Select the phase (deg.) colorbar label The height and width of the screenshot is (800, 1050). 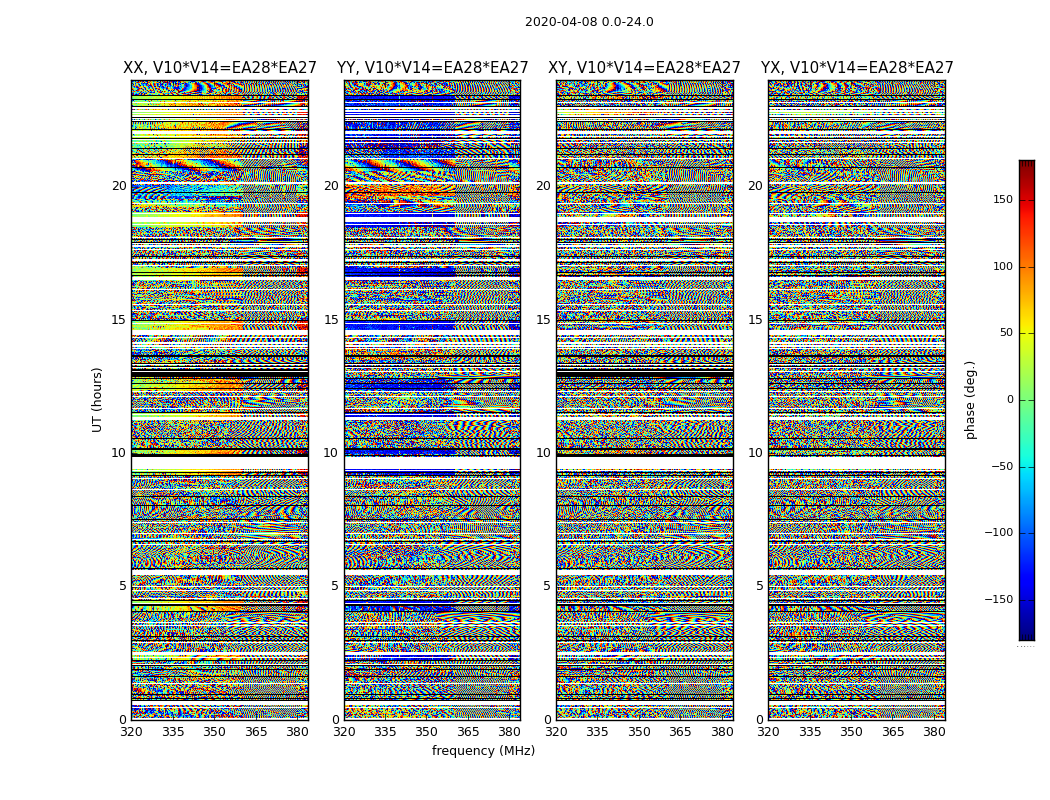(970, 399)
